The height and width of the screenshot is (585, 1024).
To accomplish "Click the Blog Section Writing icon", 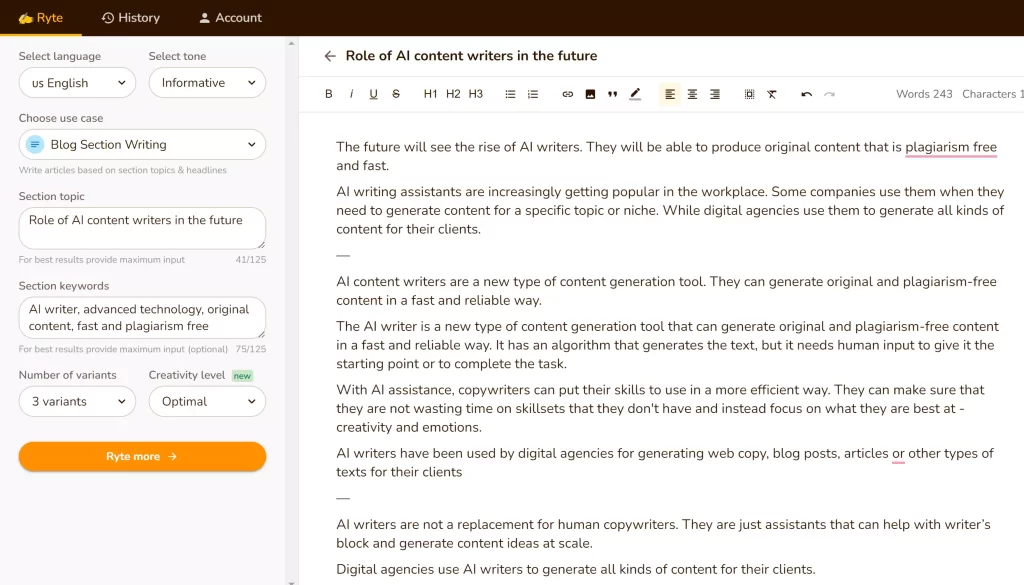I will tap(35, 144).
